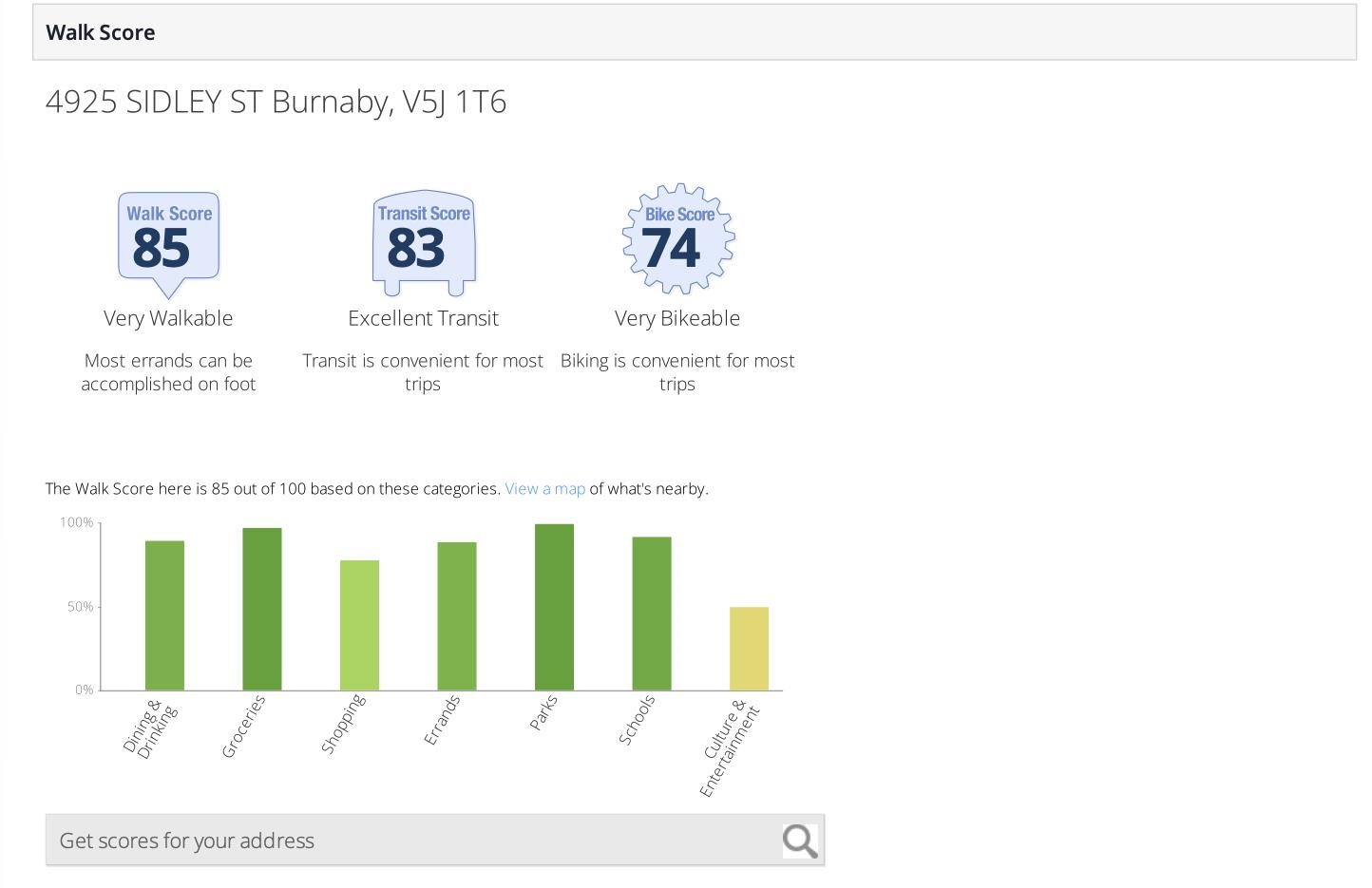1372x888 pixels.
Task: Select the Schools bar in chart
Action: 652,614
